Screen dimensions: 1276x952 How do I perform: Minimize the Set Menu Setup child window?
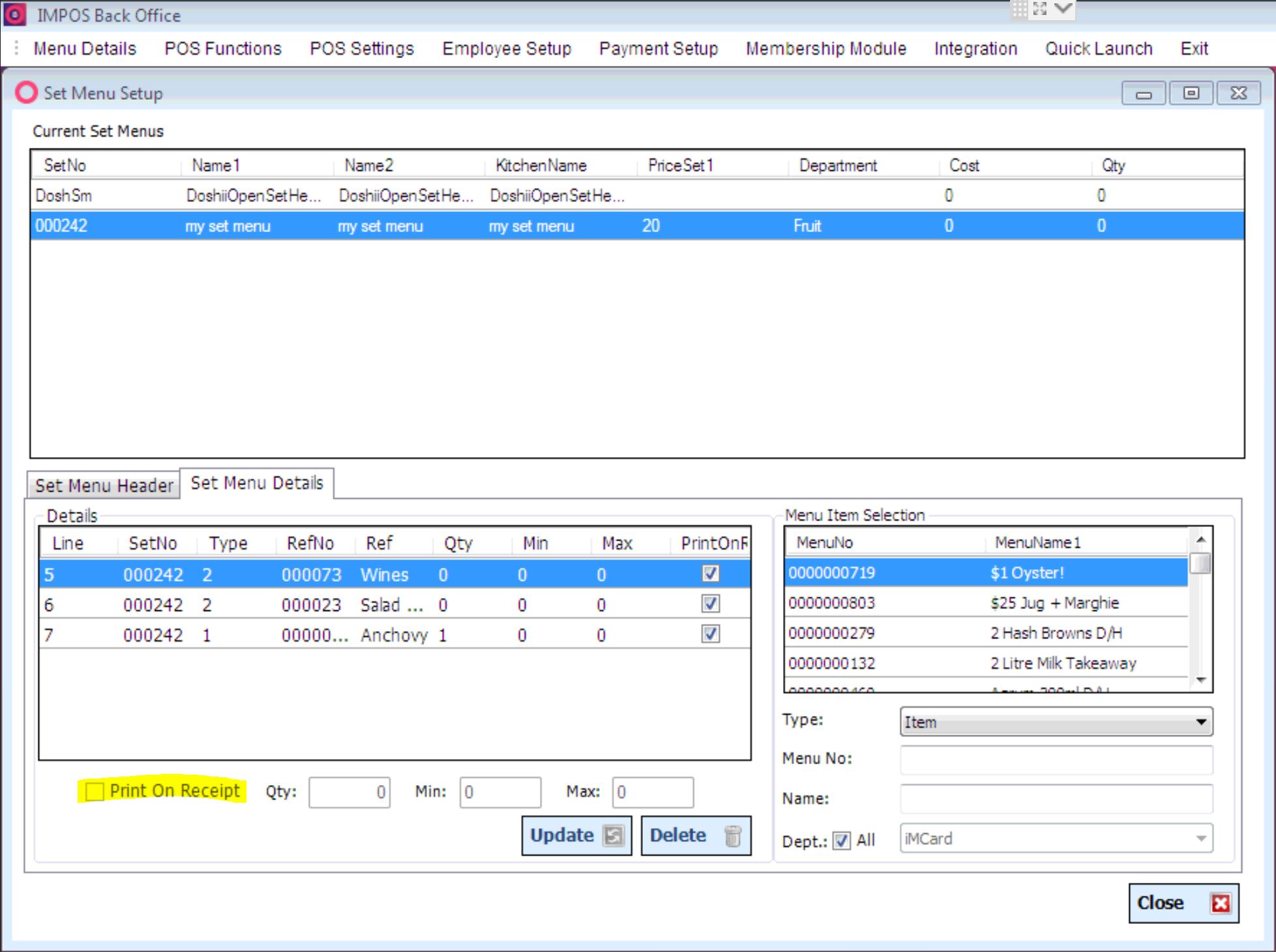(x=1144, y=93)
